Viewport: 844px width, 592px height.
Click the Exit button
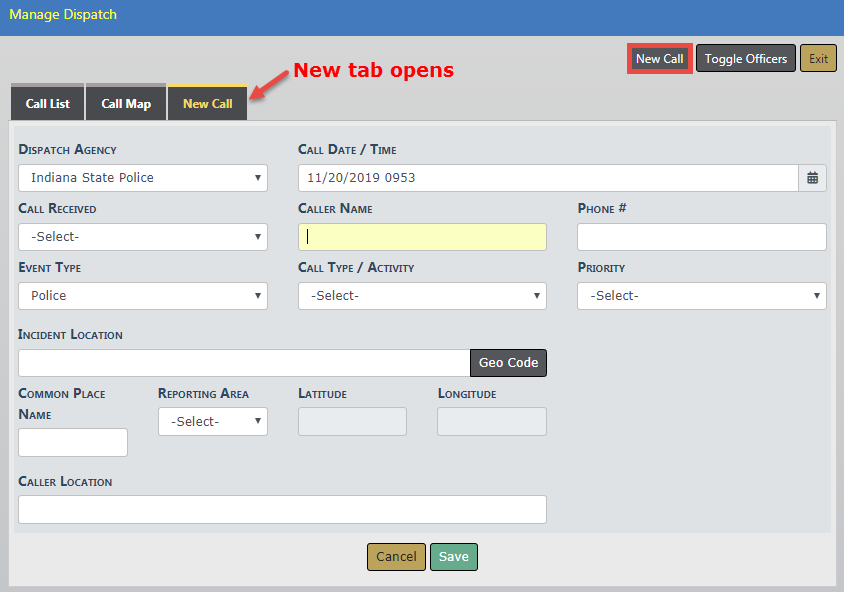coord(818,59)
